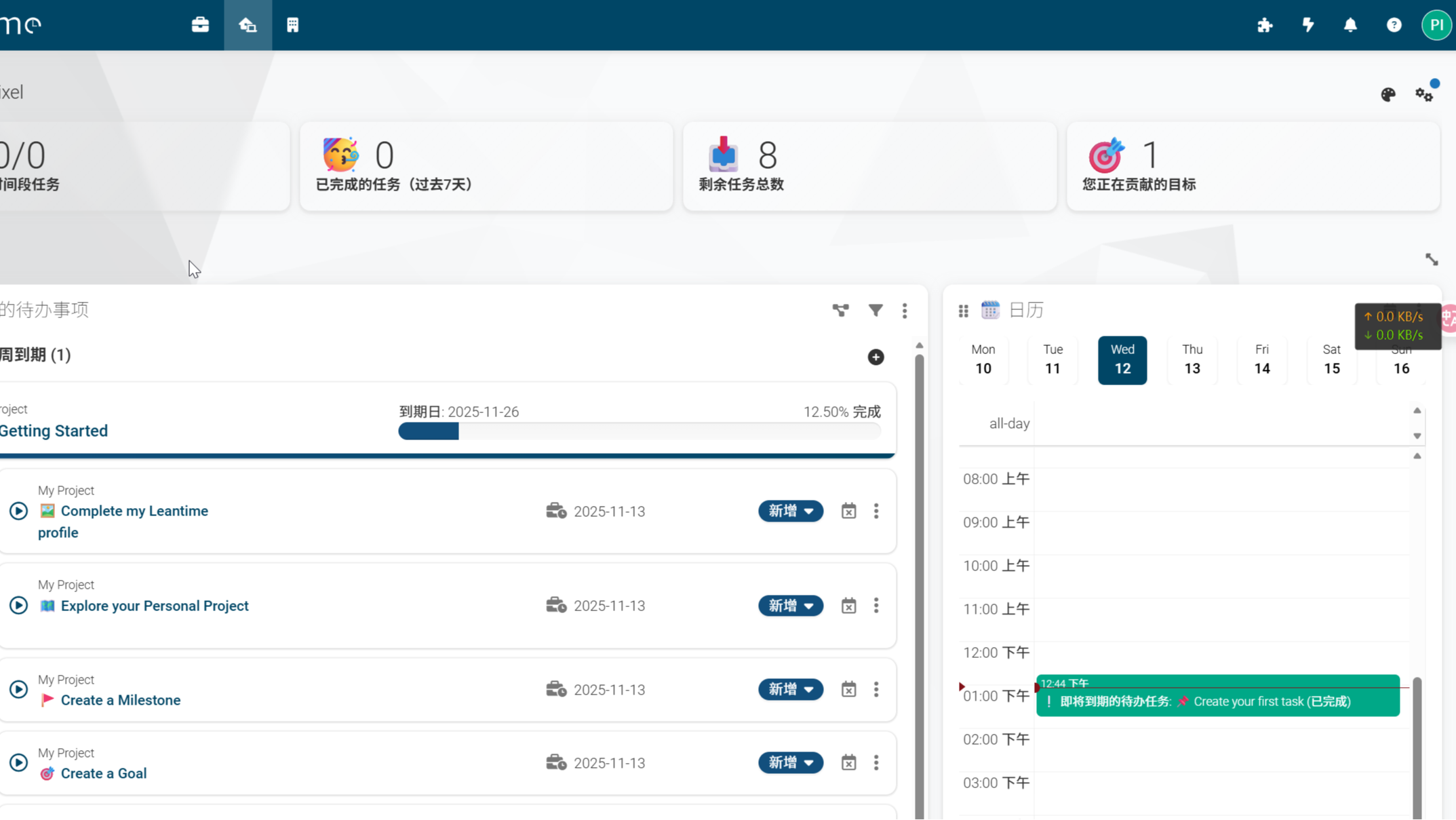The width and height of the screenshot is (1456, 820).
Task: Click the plus button to add a to-do
Action: click(x=875, y=357)
